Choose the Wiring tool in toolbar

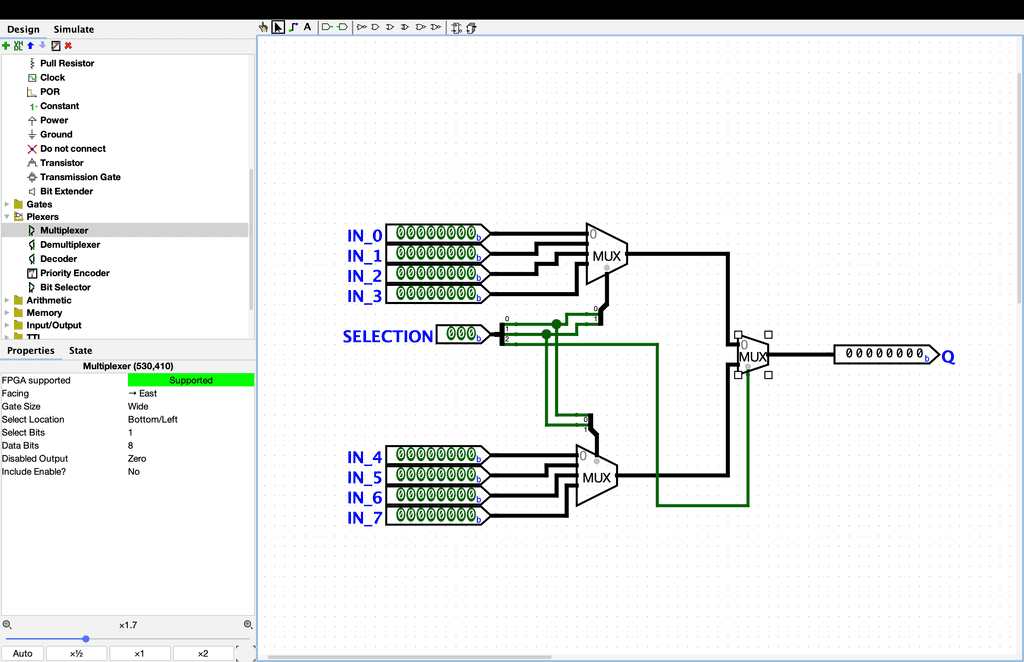coord(293,27)
